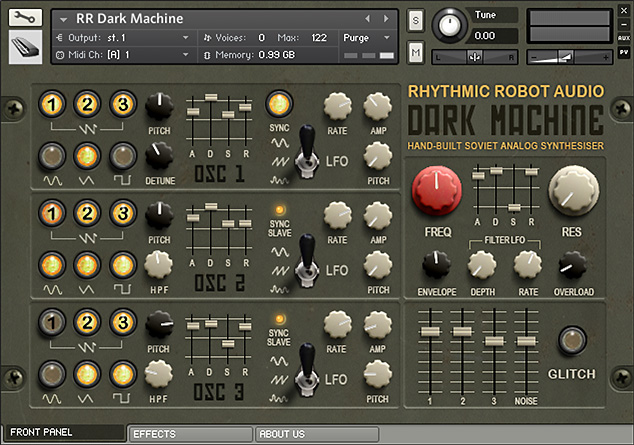Switch to the ABOUT US tab
Screen dimensions: 634x445
tap(317, 434)
